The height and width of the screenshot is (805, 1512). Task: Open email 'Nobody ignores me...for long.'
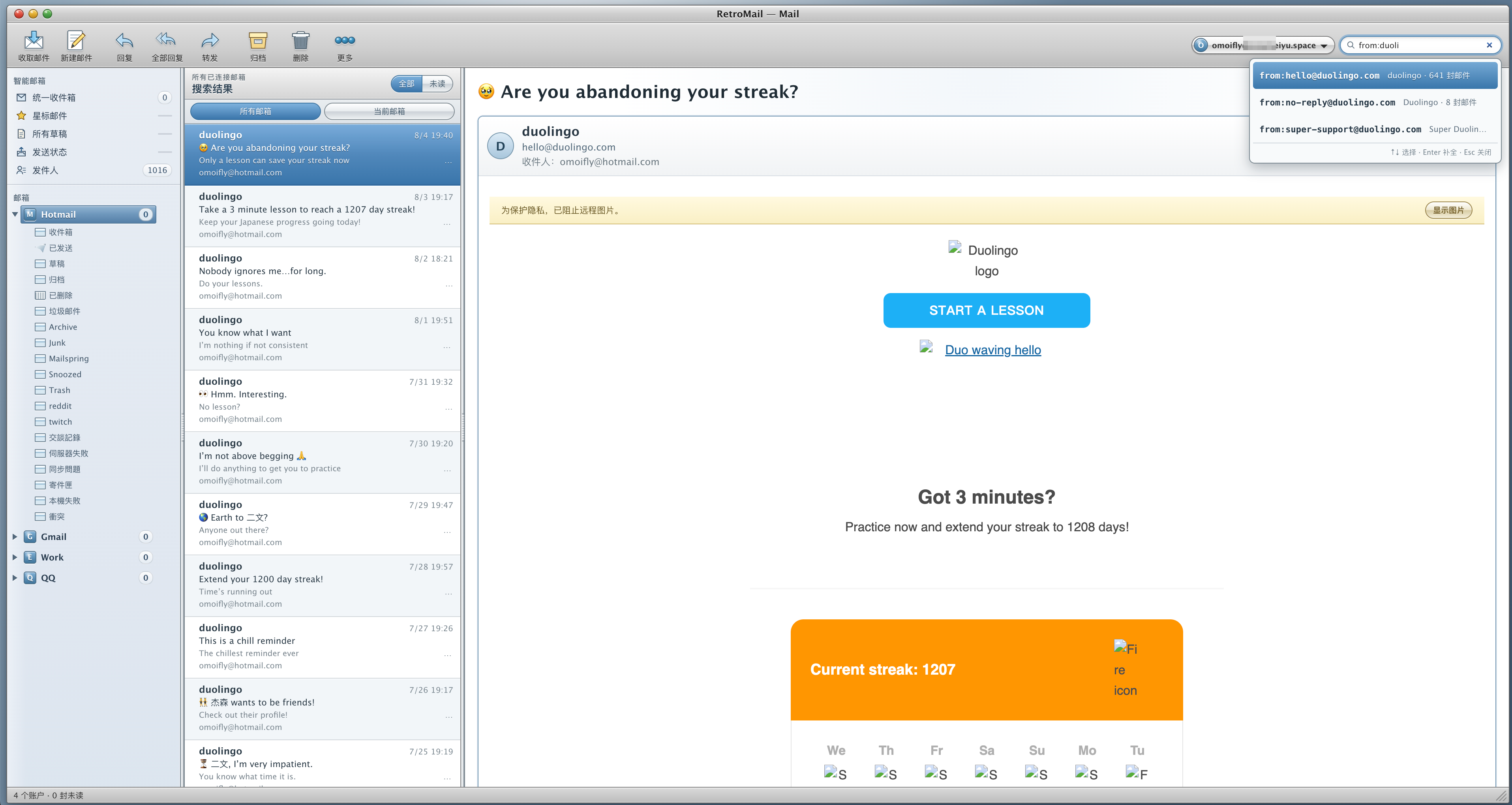coord(322,278)
